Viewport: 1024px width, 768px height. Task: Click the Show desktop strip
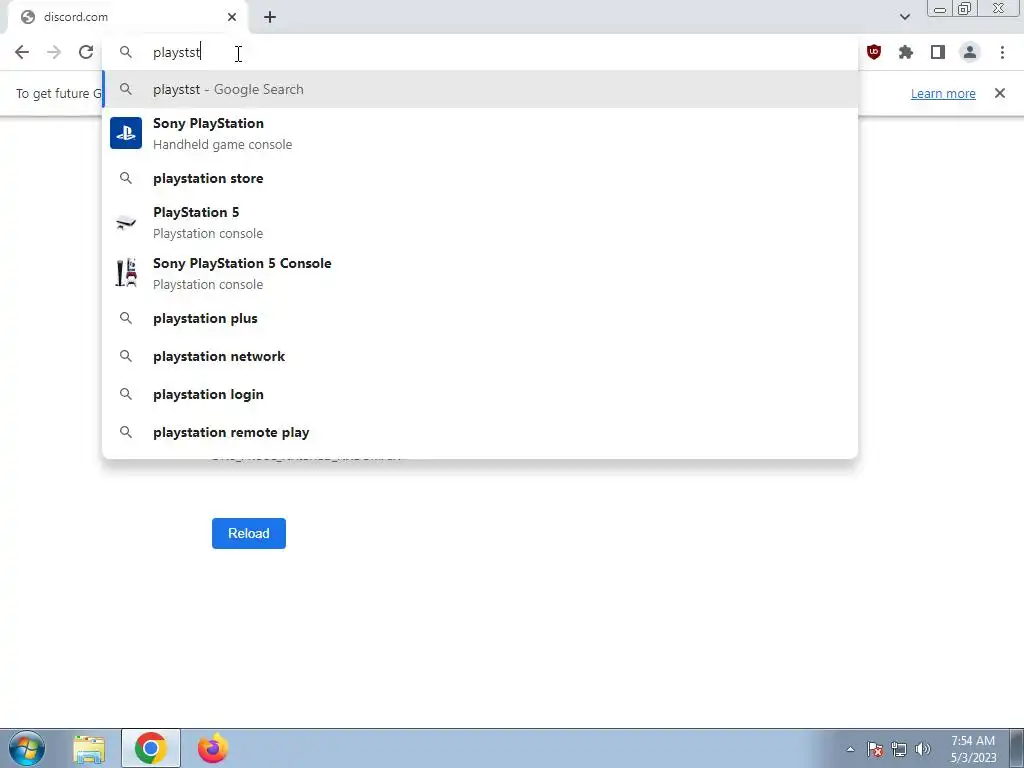point(1017,748)
